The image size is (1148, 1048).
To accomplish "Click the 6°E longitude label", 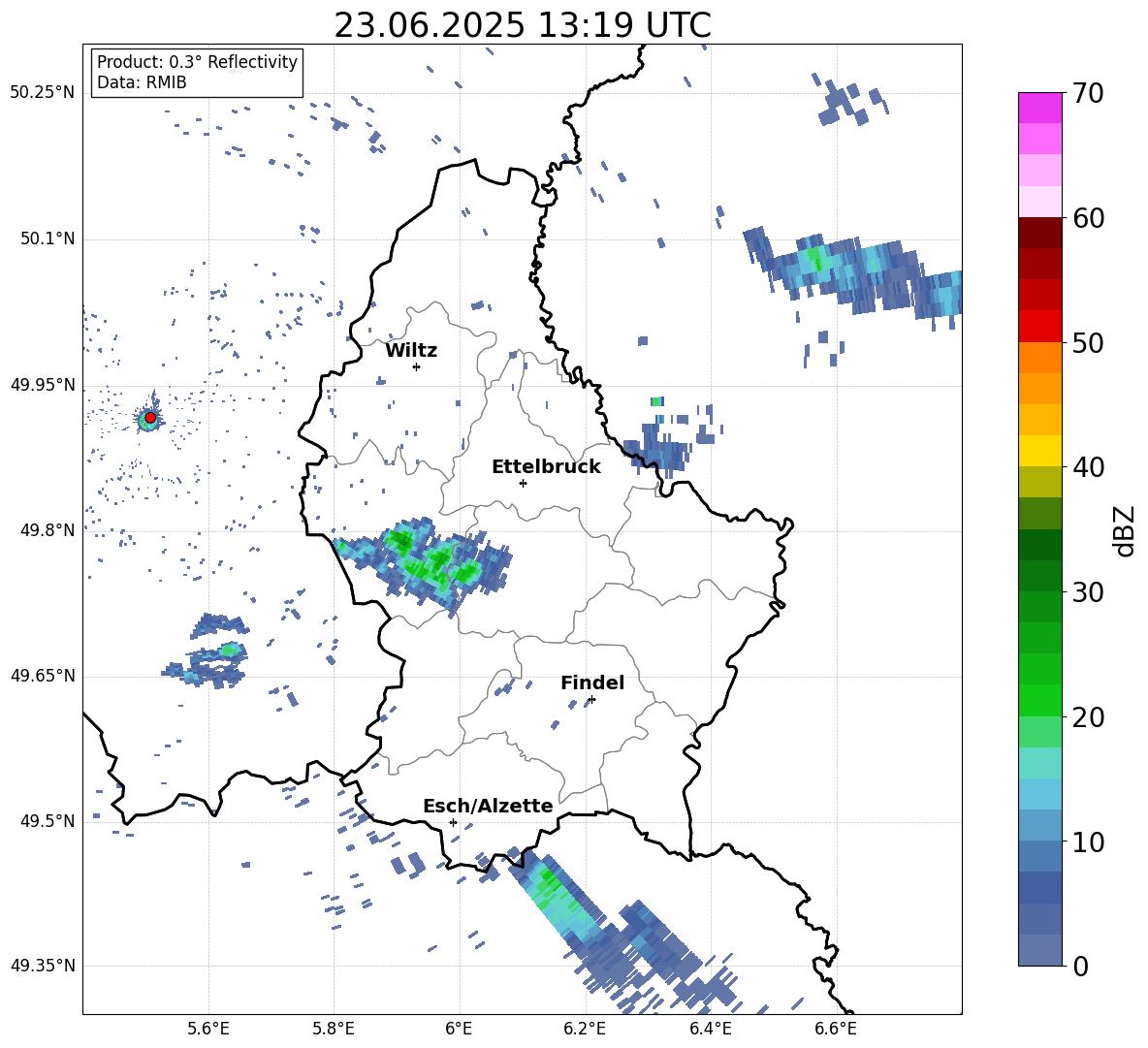I will 459,1030.
